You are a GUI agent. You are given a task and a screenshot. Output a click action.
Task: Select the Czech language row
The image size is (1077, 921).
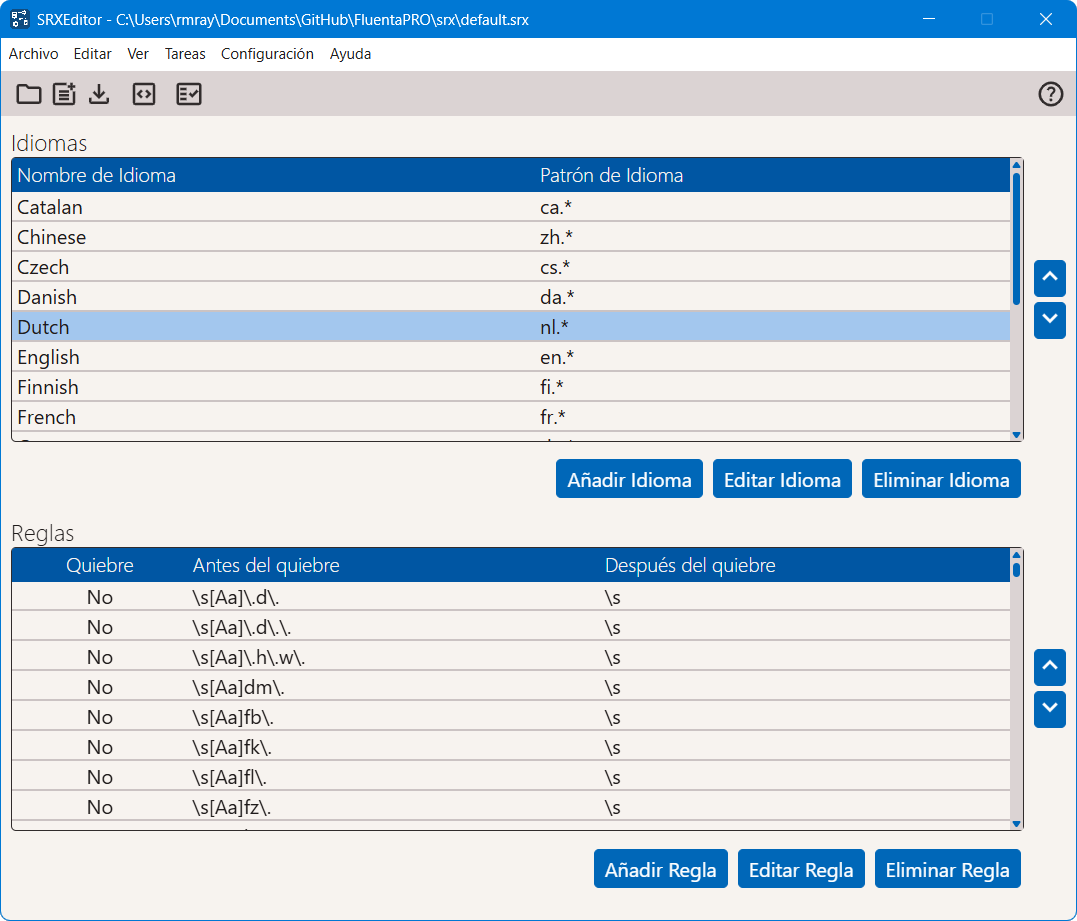[511, 267]
